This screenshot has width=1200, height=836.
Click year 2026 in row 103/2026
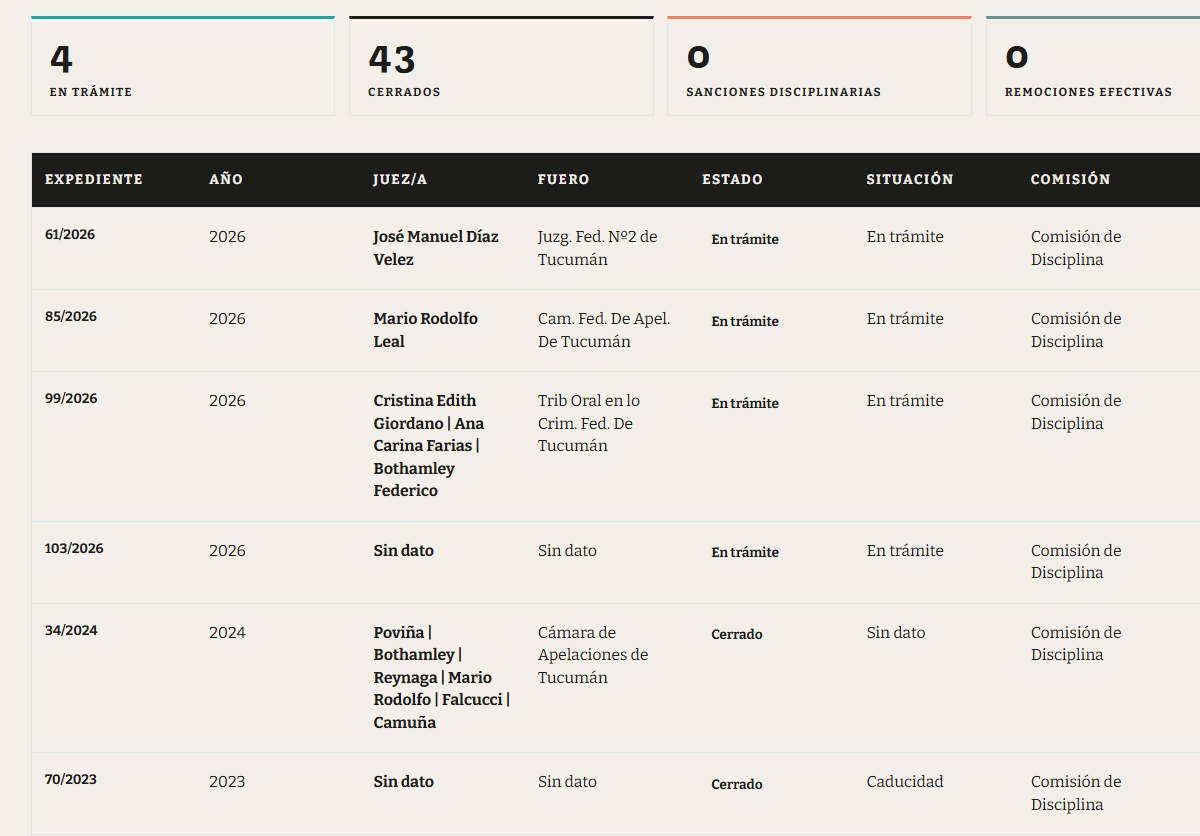click(x=227, y=551)
